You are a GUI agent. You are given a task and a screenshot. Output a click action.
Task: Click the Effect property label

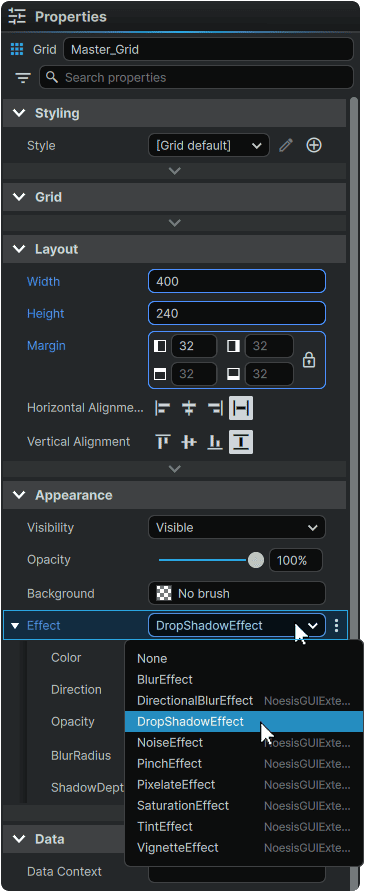44,626
